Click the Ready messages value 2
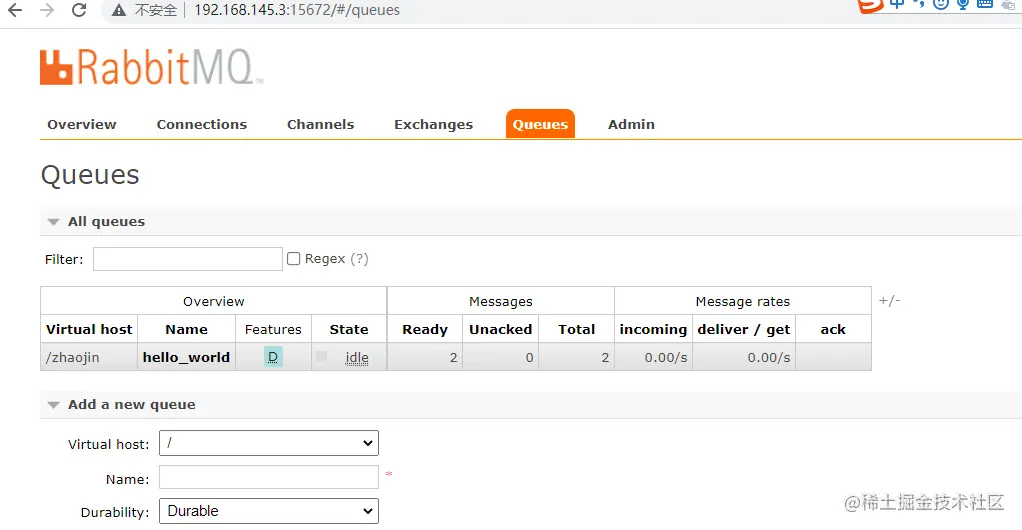This screenshot has width=1022, height=530. (x=453, y=357)
